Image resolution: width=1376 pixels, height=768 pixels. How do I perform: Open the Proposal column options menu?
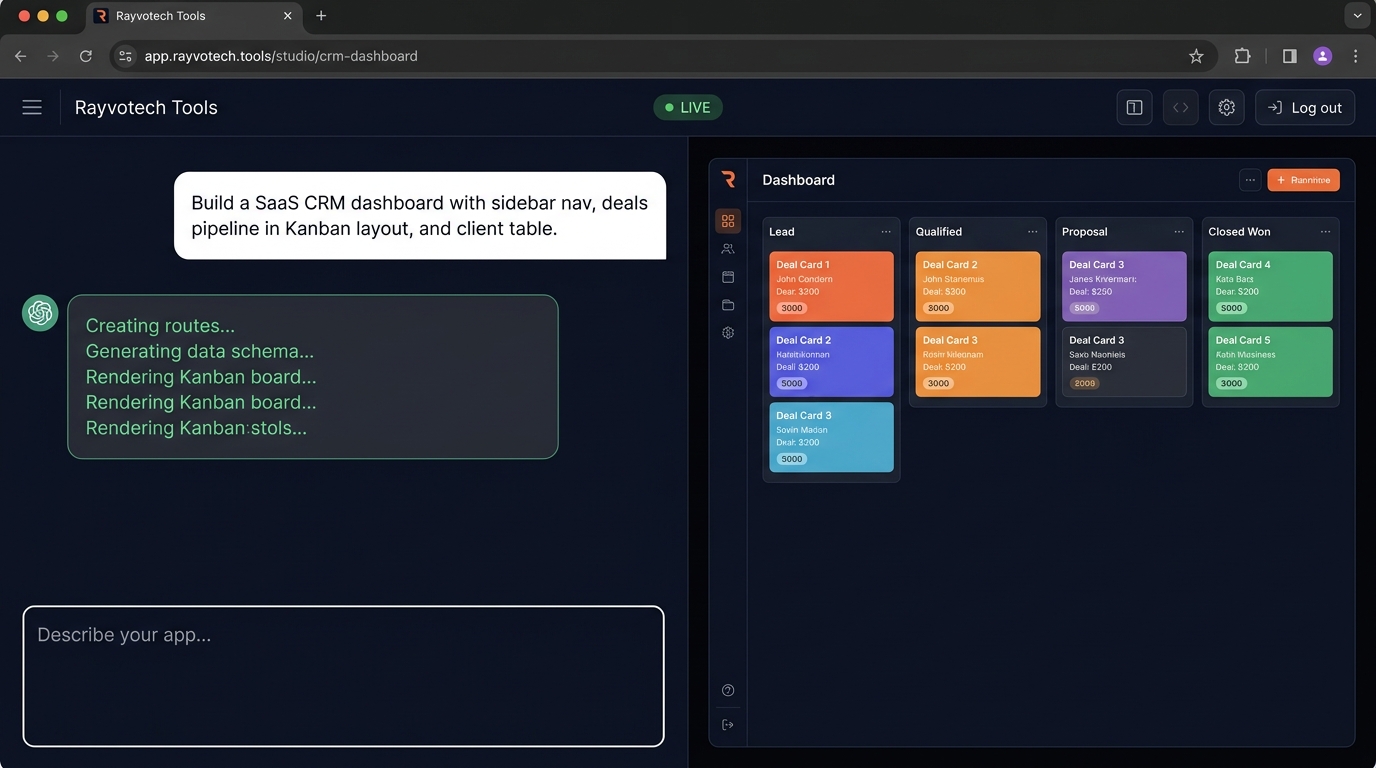(x=1179, y=232)
